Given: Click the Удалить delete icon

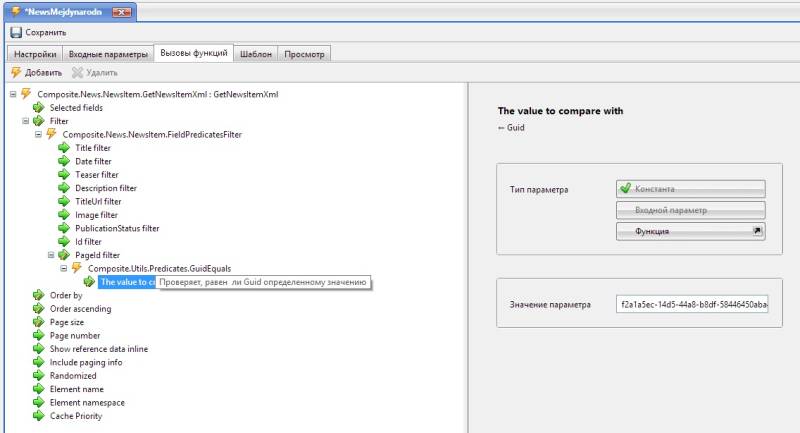Looking at the screenshot, I should [x=77, y=72].
